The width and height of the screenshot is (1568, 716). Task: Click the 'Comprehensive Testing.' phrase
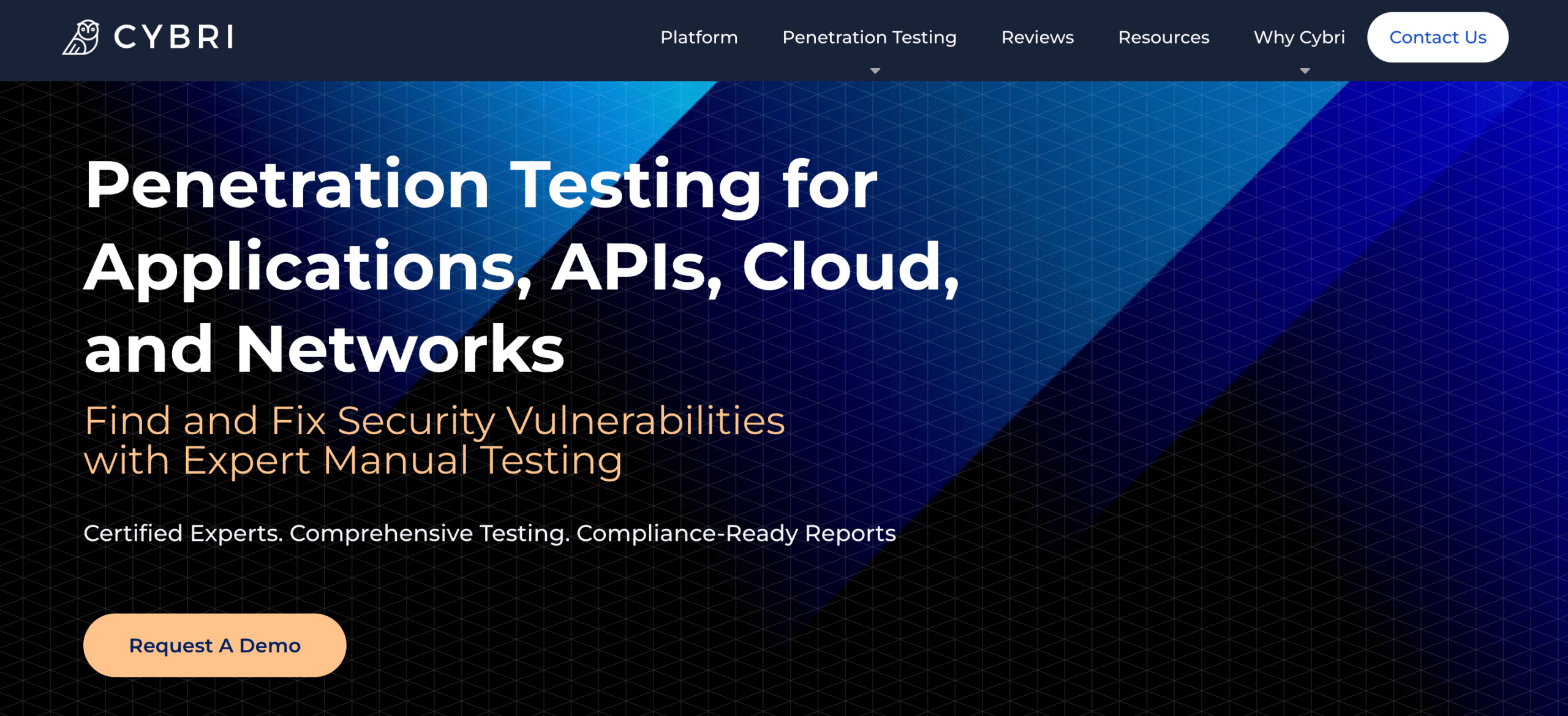[x=429, y=533]
